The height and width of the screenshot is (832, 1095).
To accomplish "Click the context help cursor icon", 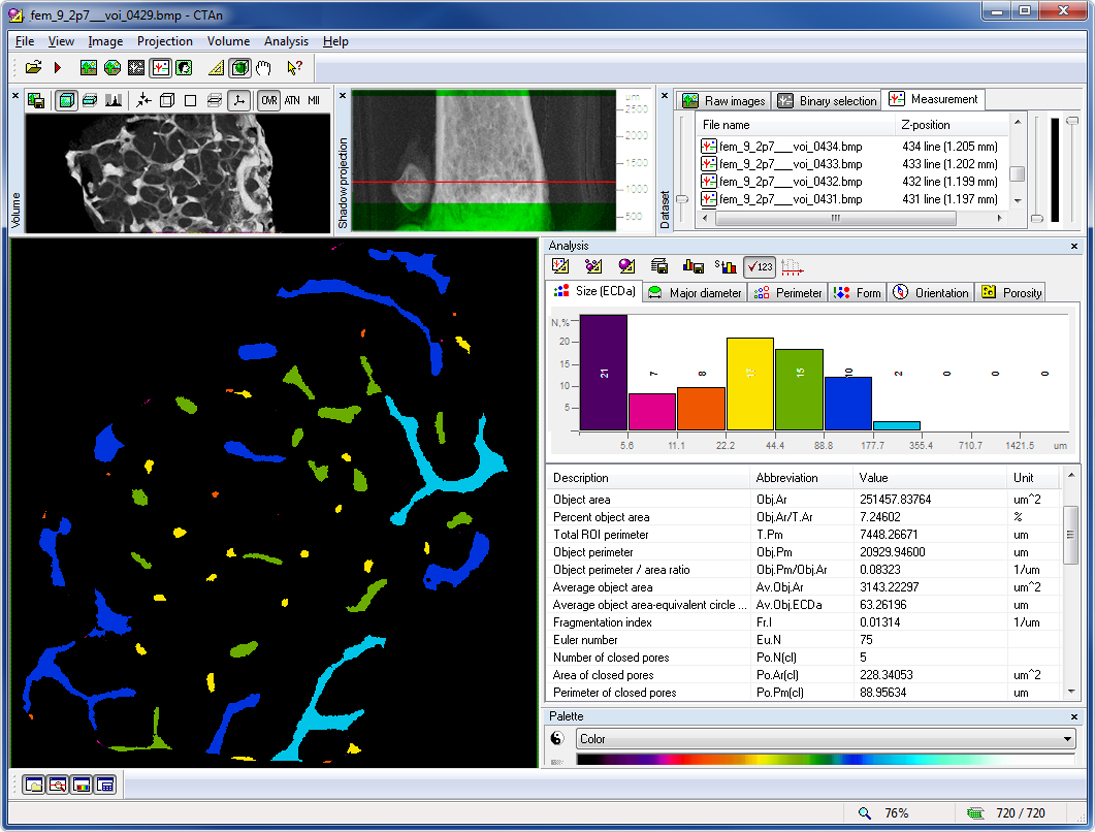I will tap(294, 68).
